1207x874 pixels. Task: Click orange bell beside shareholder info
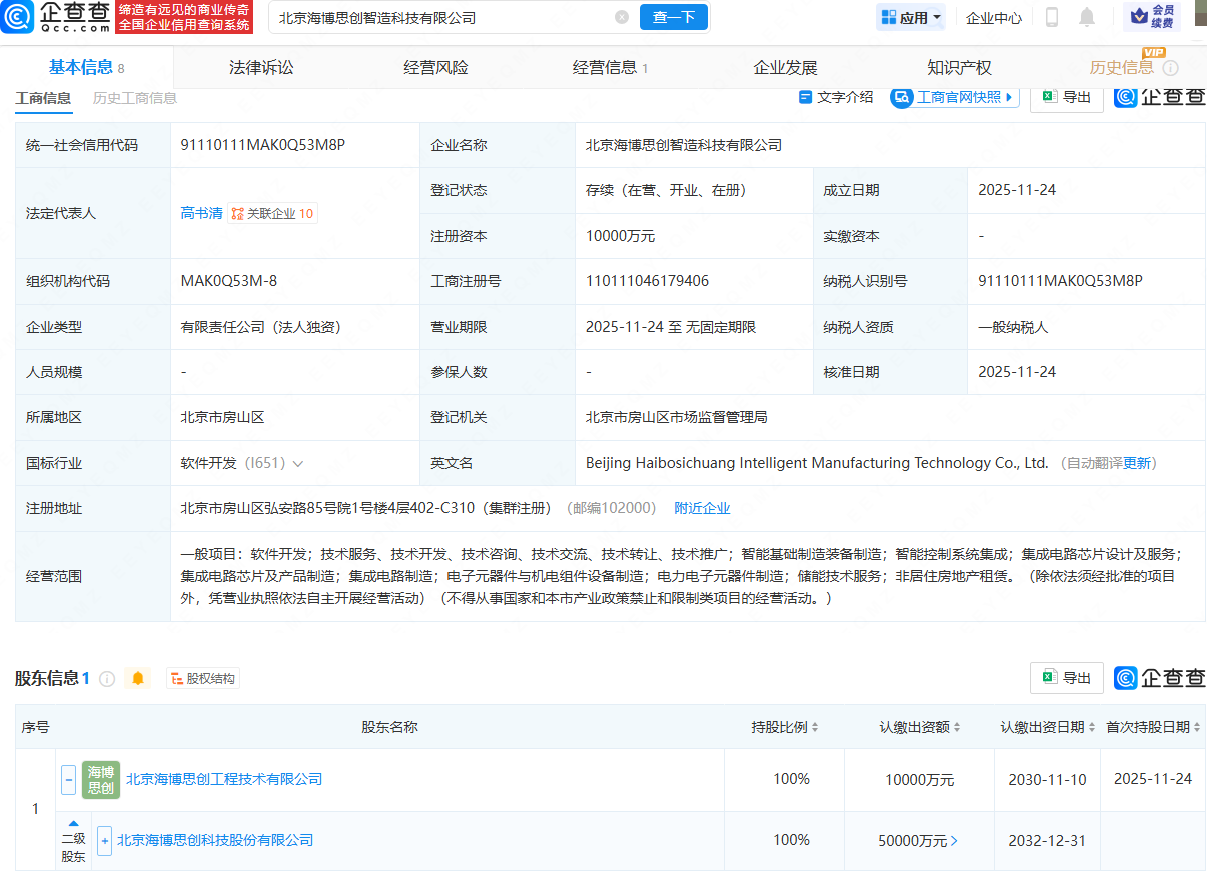pyautogui.click(x=138, y=678)
